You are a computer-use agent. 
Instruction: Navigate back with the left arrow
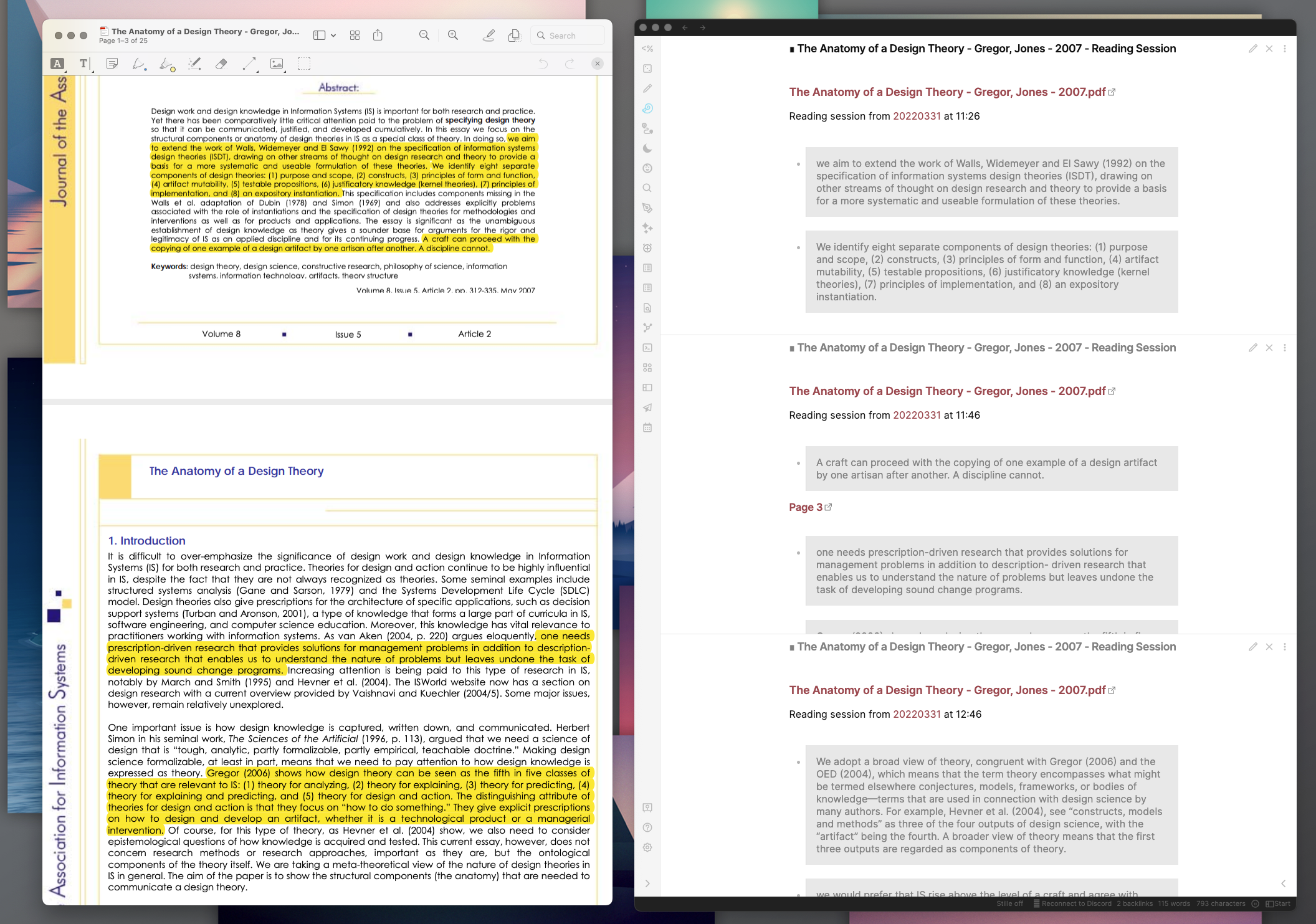[x=685, y=27]
